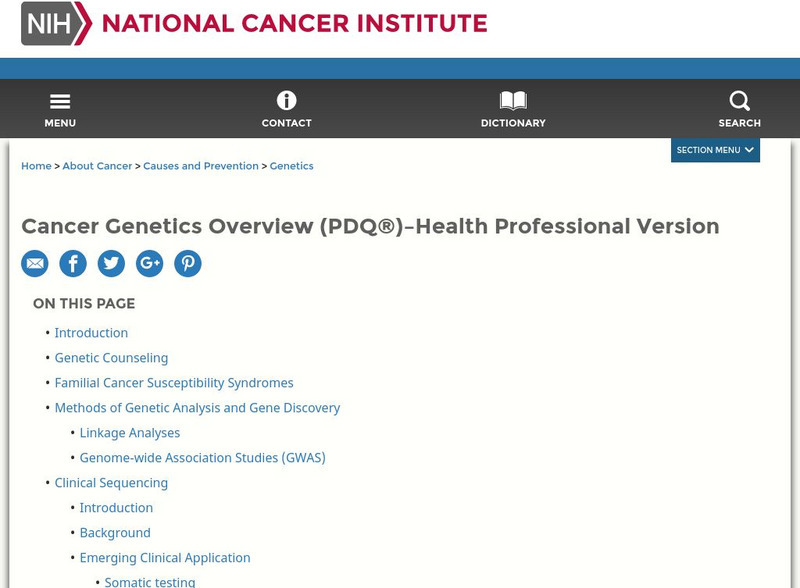The width and height of the screenshot is (800, 588).
Task: Go to Methods of Genetic Analysis link
Action: pyautogui.click(x=197, y=408)
